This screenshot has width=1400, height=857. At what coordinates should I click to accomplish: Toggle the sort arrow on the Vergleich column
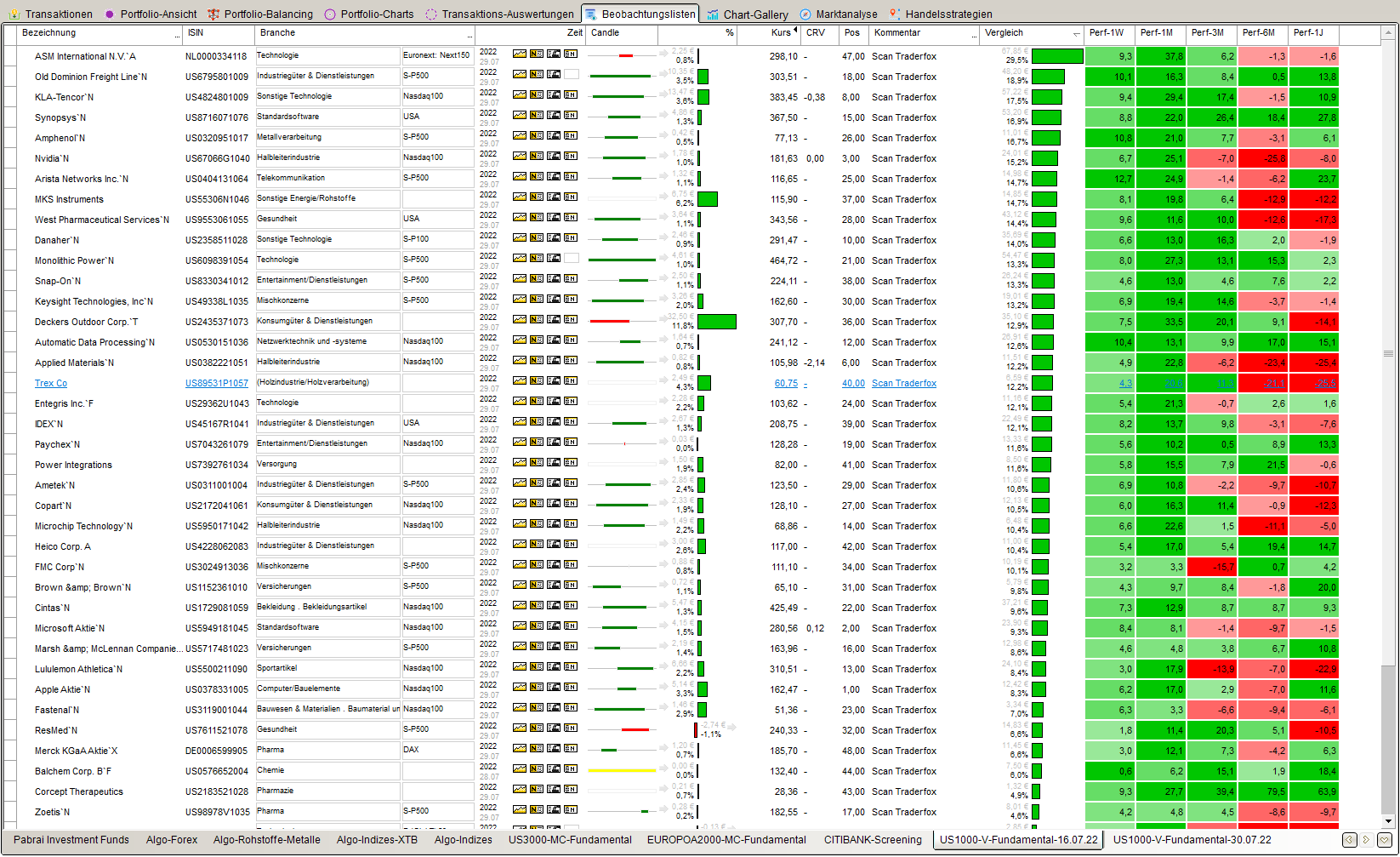[1077, 35]
